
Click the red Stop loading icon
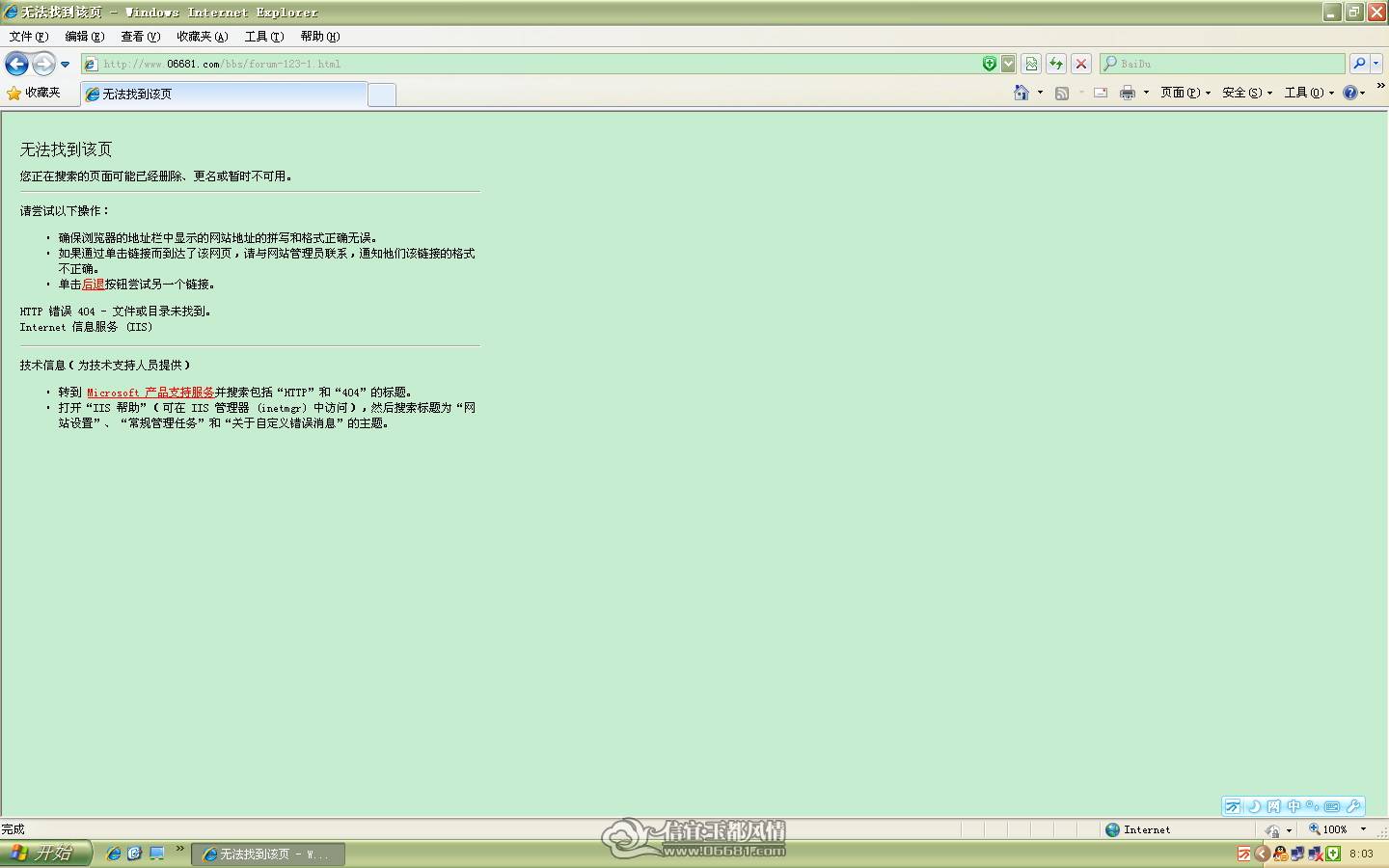(1081, 64)
